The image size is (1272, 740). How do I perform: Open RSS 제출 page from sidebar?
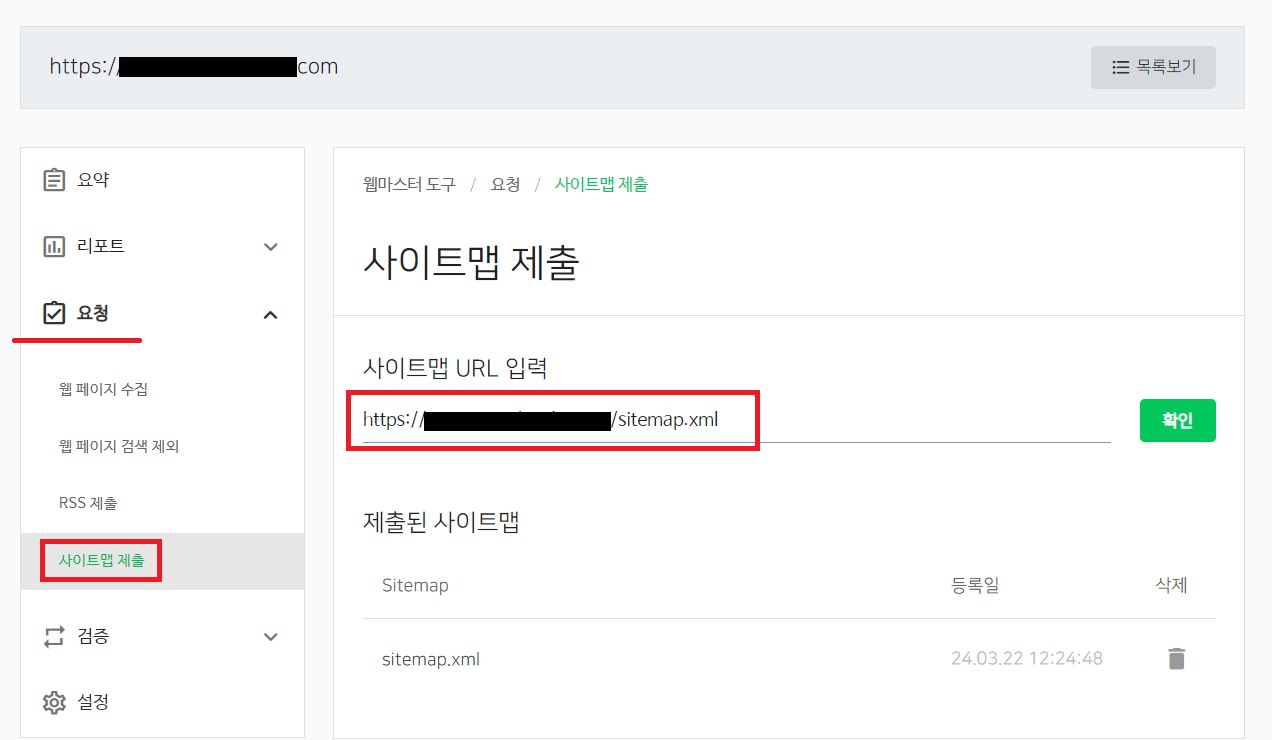tap(86, 502)
